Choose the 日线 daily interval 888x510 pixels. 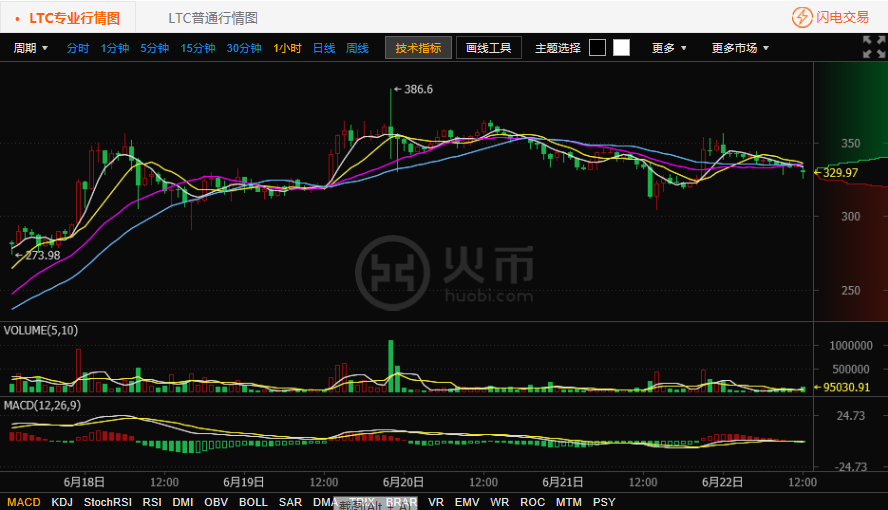[x=324, y=48]
